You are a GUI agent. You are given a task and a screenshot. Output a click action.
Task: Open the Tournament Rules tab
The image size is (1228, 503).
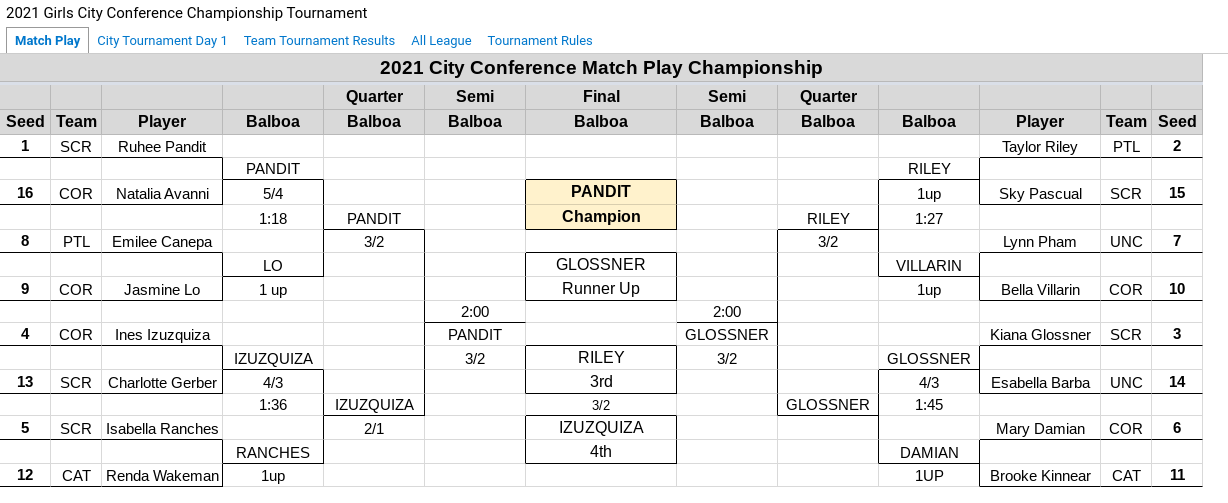coord(540,41)
